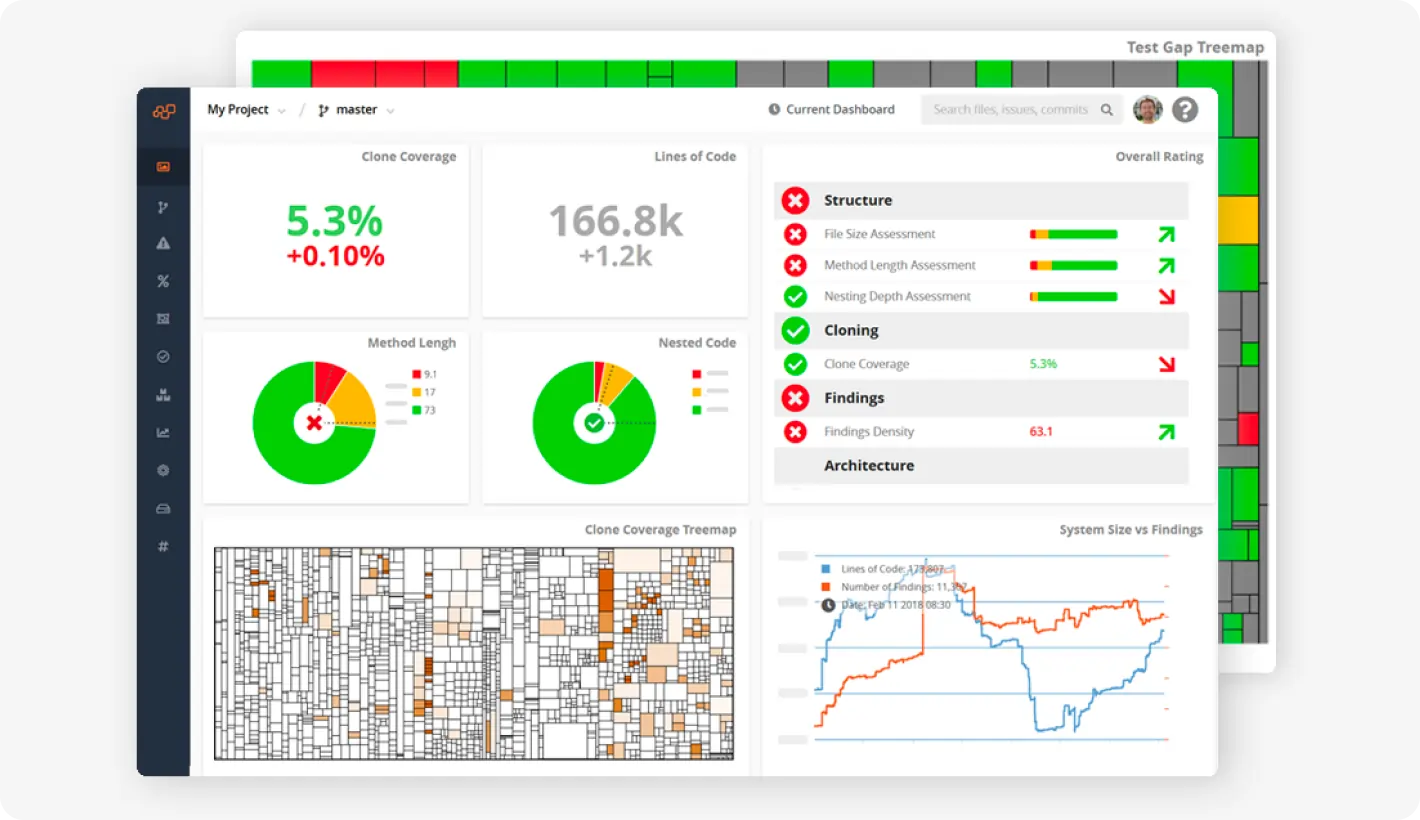Open the File Size Assessment link
Image resolution: width=1420 pixels, height=820 pixels.
[879, 234]
